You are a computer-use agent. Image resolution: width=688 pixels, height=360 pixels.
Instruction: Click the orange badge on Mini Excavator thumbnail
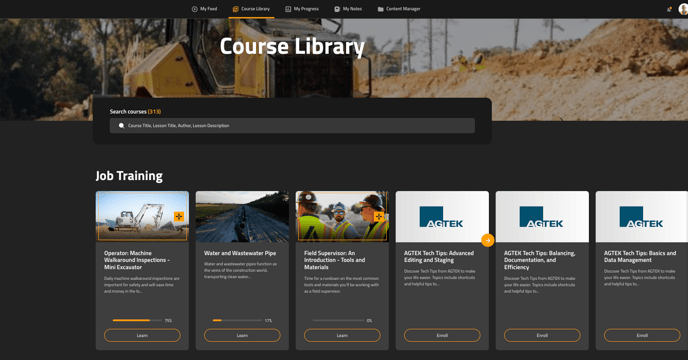pos(179,216)
